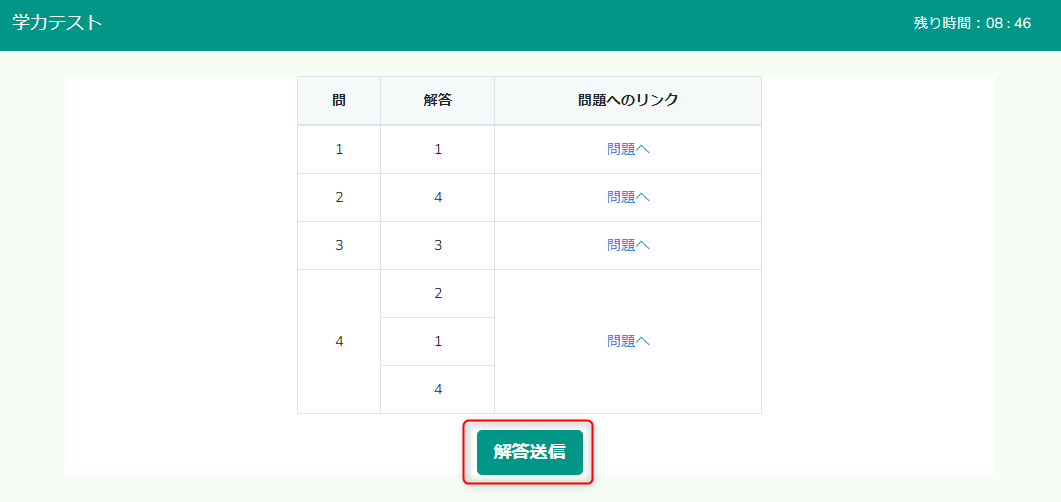Click answer 3 cell in question 3 row
This screenshot has width=1061, height=502.
click(438, 246)
